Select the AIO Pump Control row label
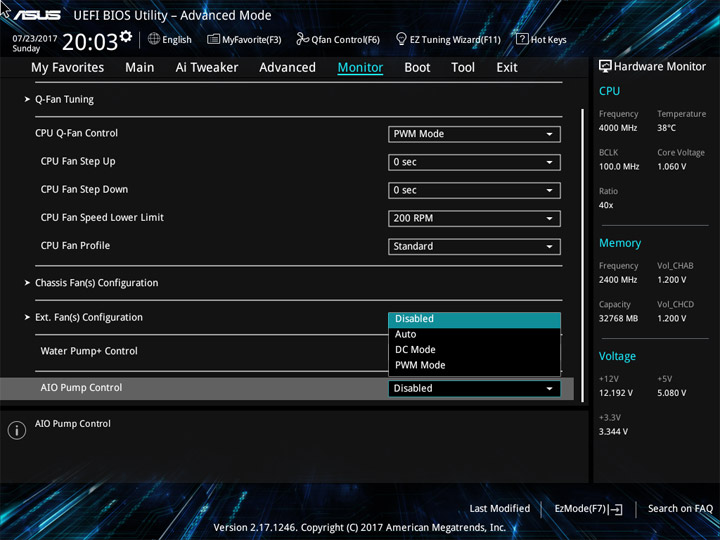Screen dimensions: 720x540 point(81,388)
